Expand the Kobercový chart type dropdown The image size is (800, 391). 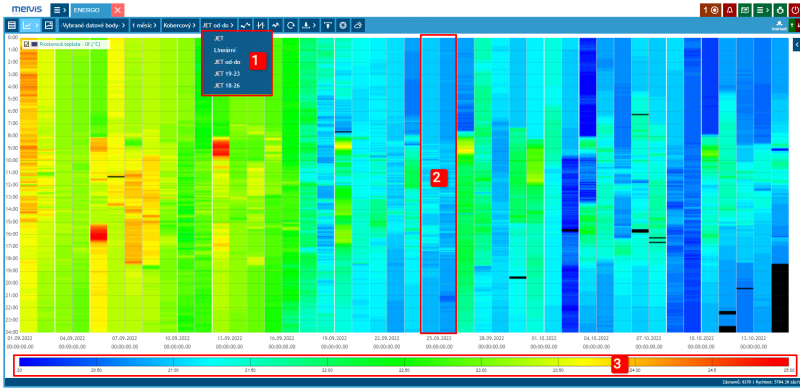click(180, 25)
